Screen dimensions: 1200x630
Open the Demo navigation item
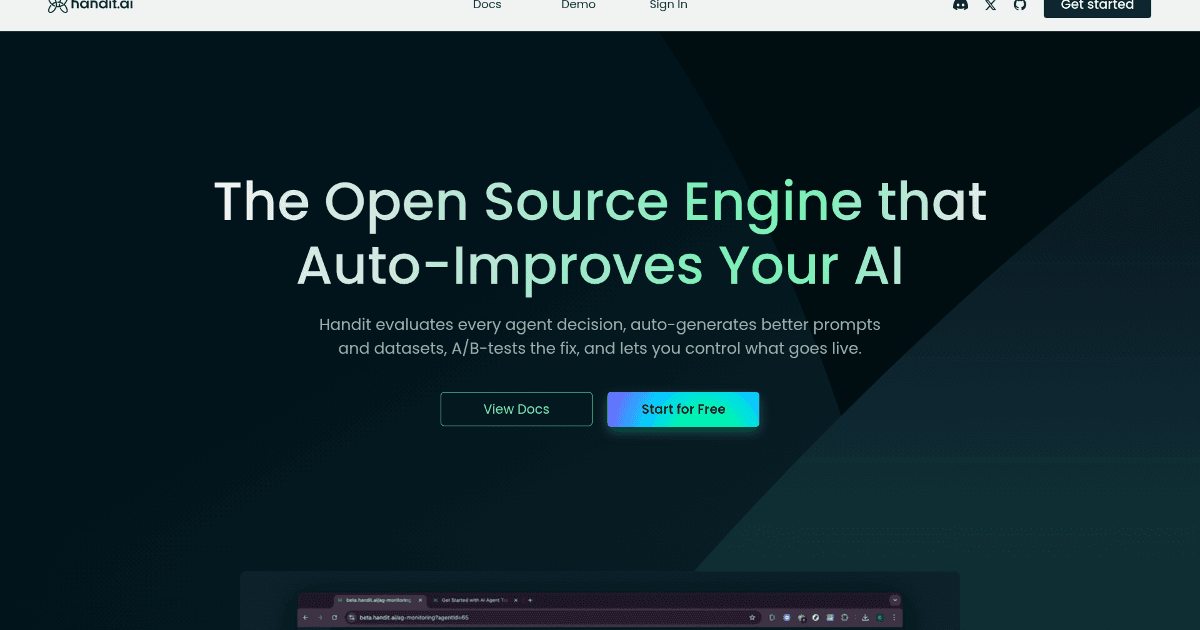pyautogui.click(x=578, y=5)
